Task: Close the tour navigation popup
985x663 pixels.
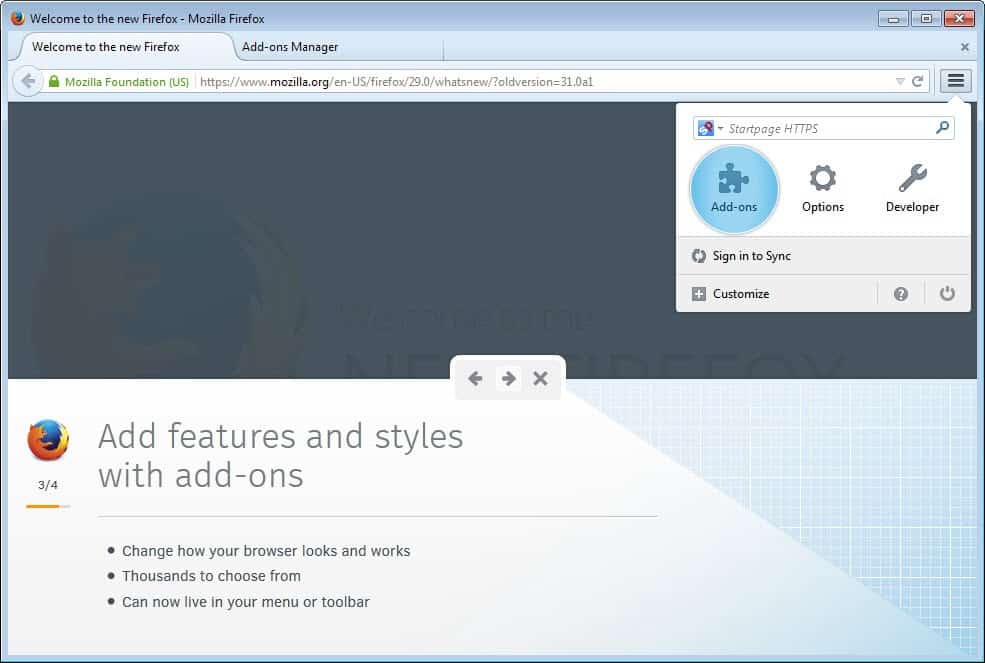Action: tap(541, 378)
